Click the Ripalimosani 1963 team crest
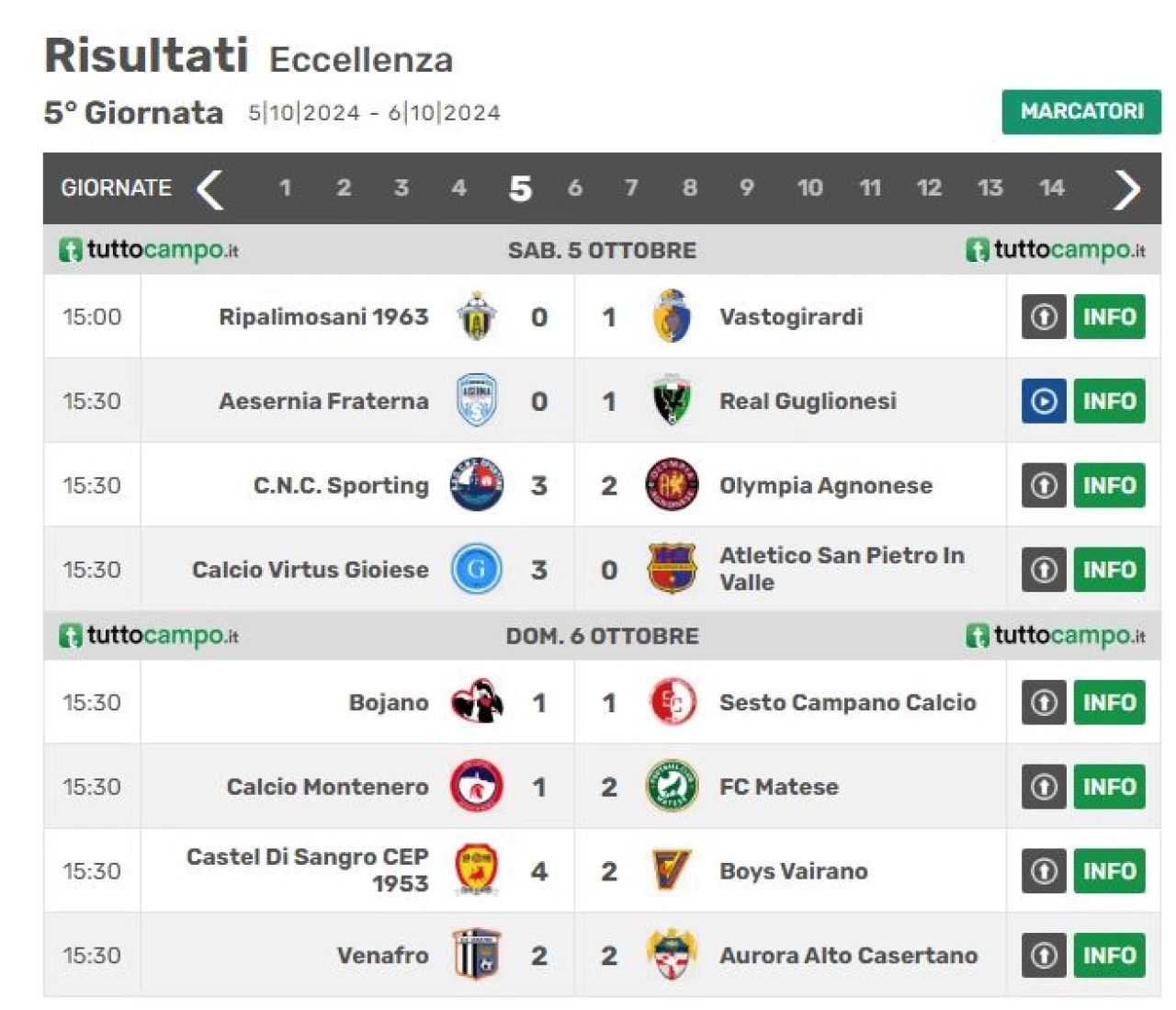 coord(477,316)
